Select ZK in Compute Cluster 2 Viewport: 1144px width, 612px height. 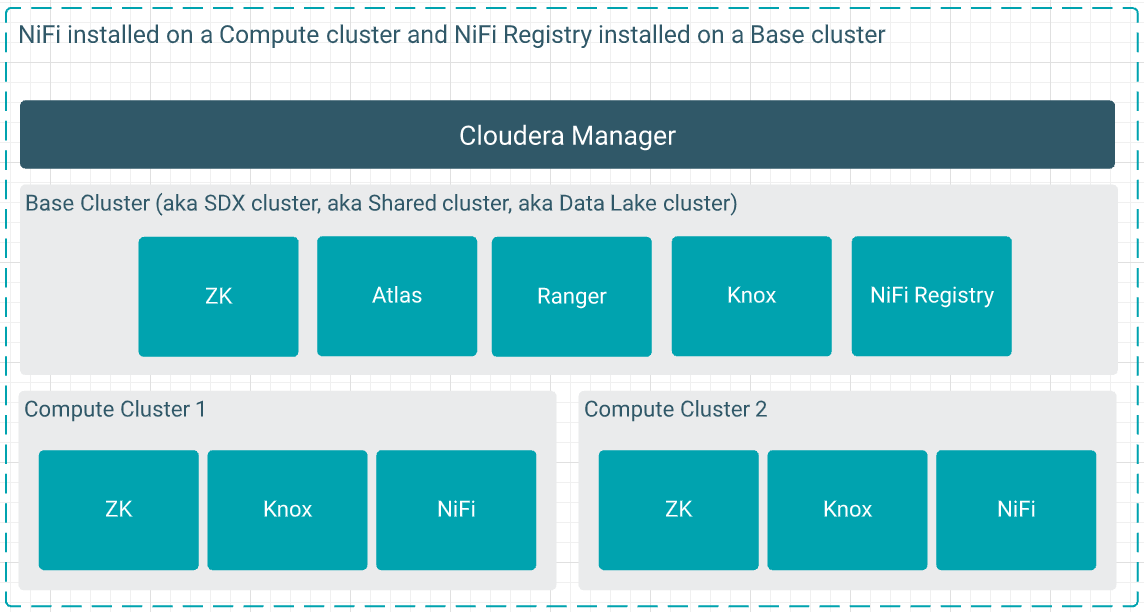point(678,509)
